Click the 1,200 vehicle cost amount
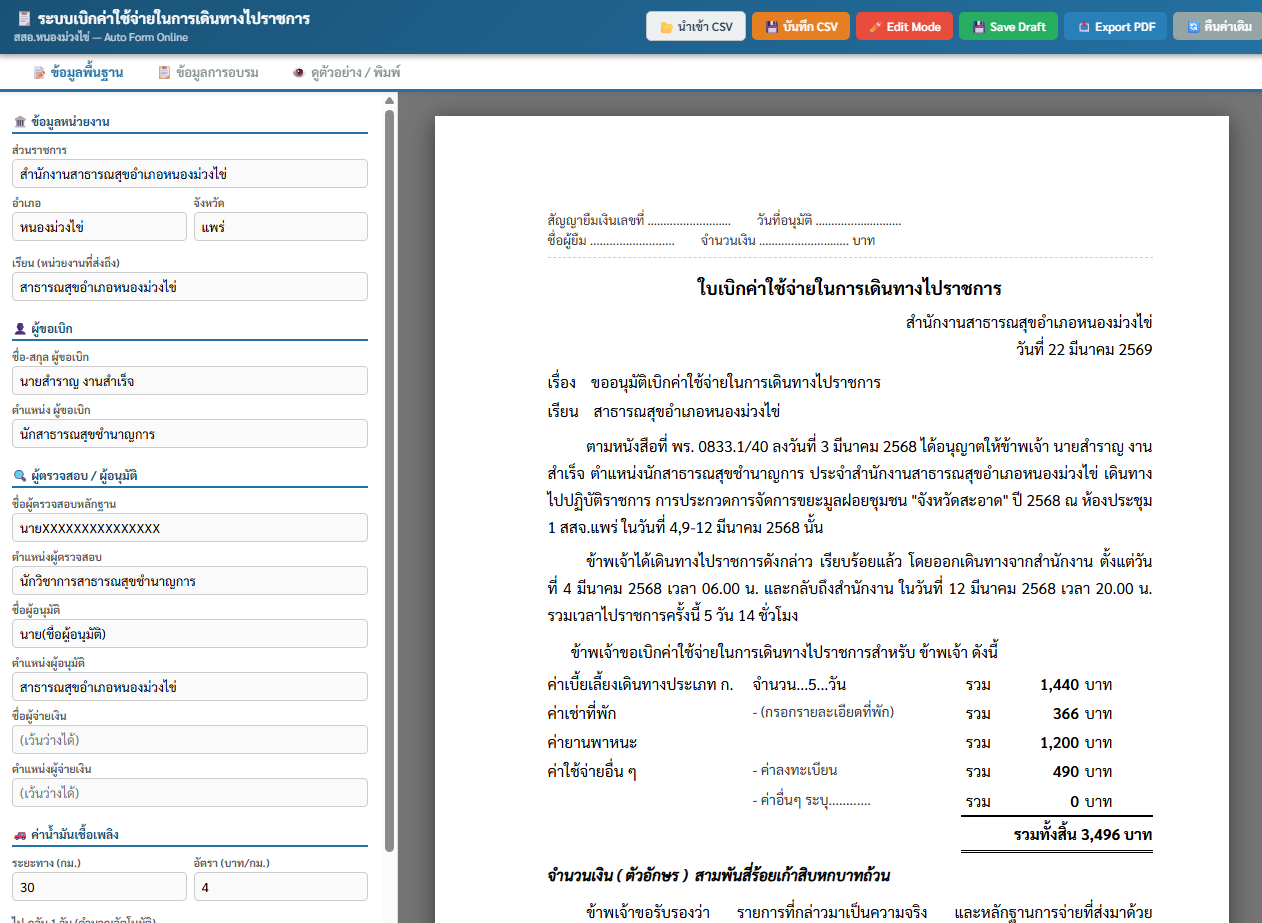Screen dimensions: 1262x923 (1059, 743)
